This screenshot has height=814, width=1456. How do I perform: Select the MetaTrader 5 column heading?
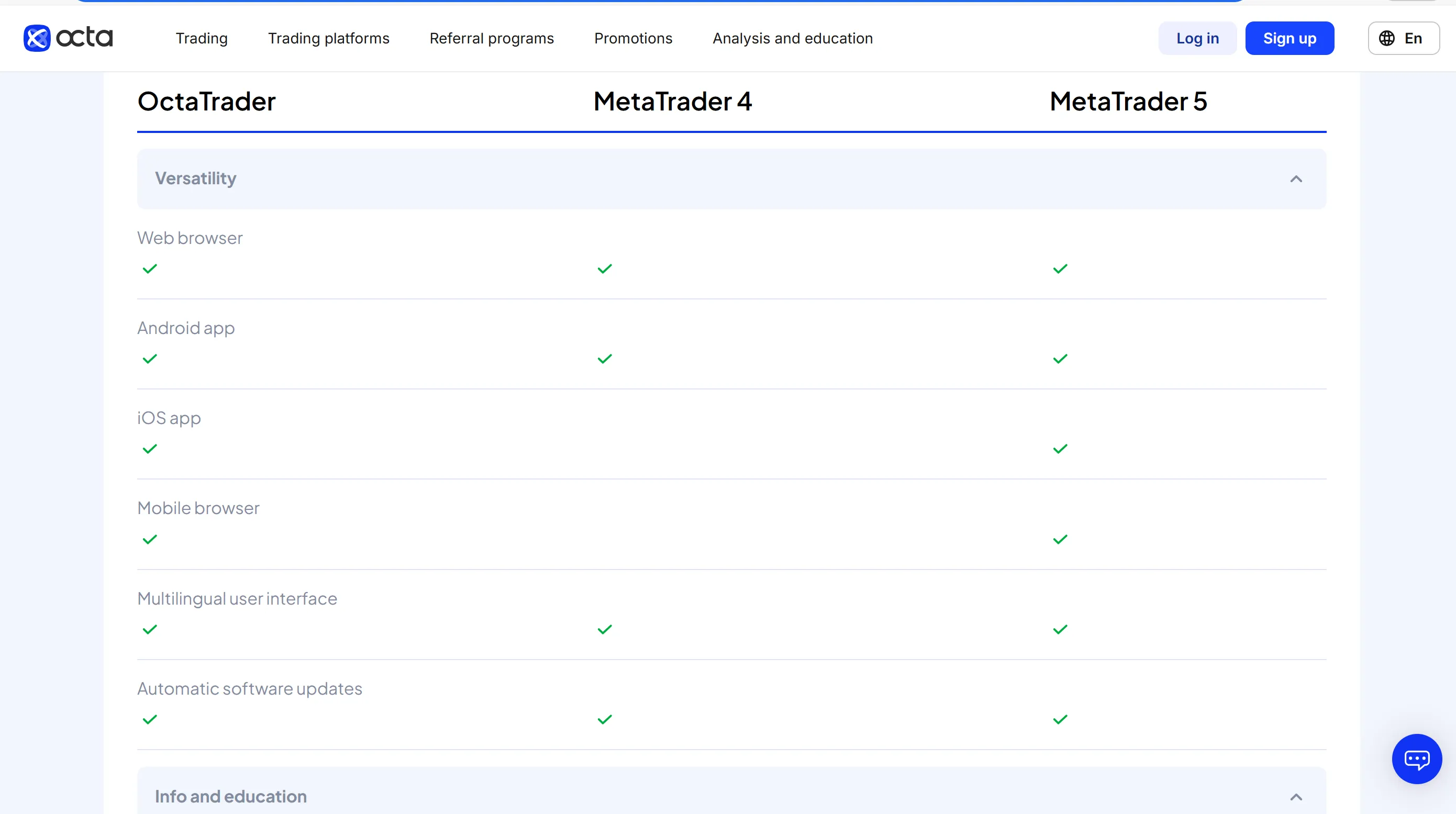1128,102
